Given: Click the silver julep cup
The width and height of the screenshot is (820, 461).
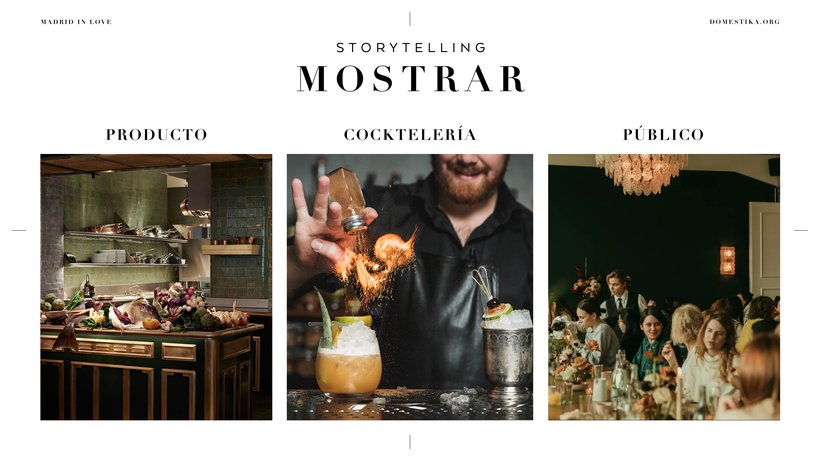Looking at the screenshot, I should pos(507,356).
